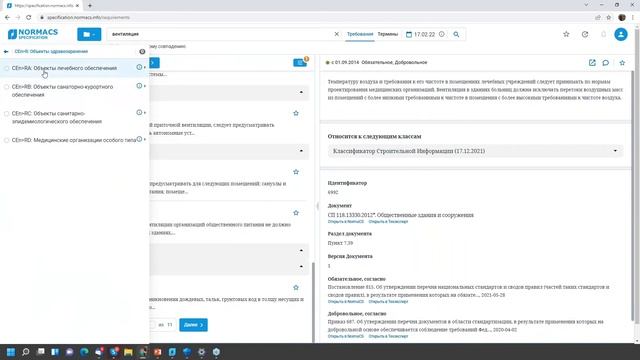Show info for CEn>RB item

[x=139, y=86]
